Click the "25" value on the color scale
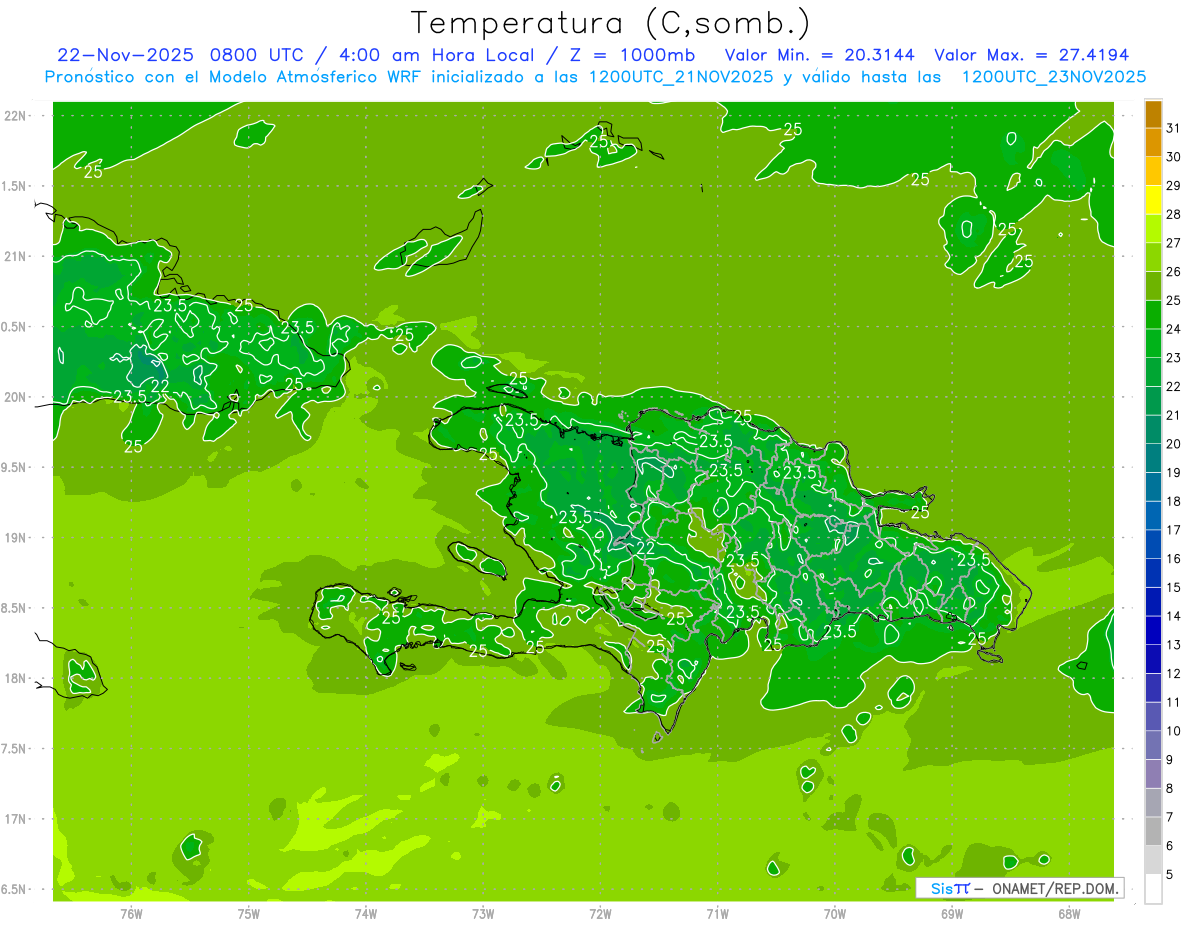 (1174, 300)
